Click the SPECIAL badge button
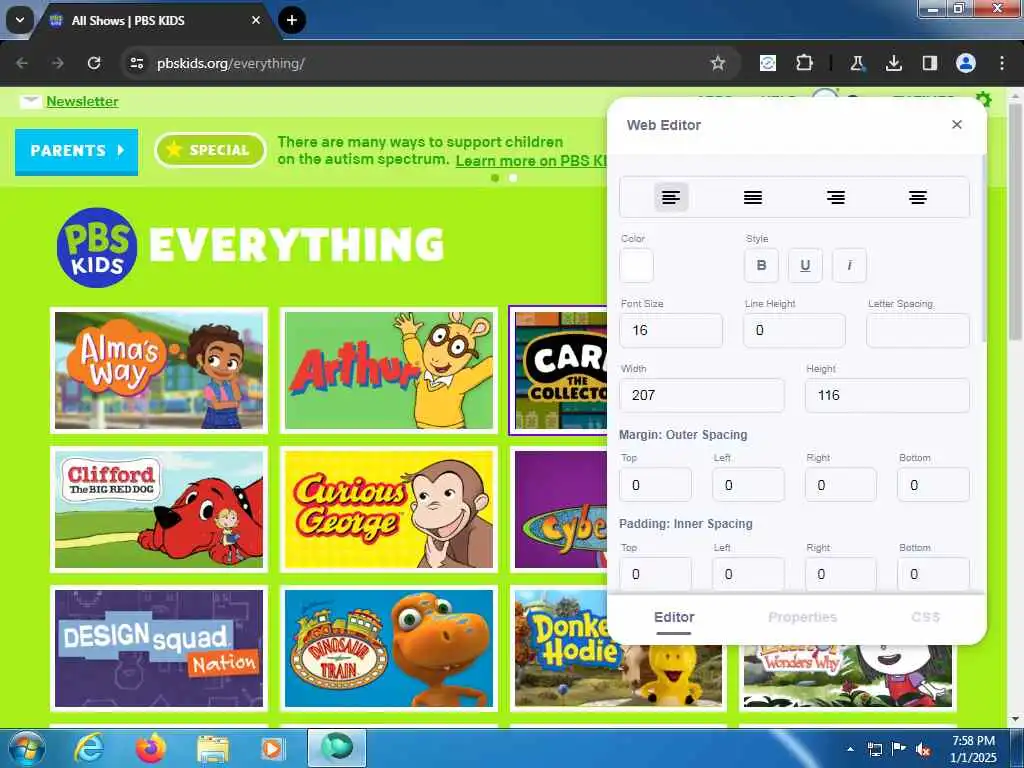This screenshot has width=1024, height=768. tap(210, 150)
